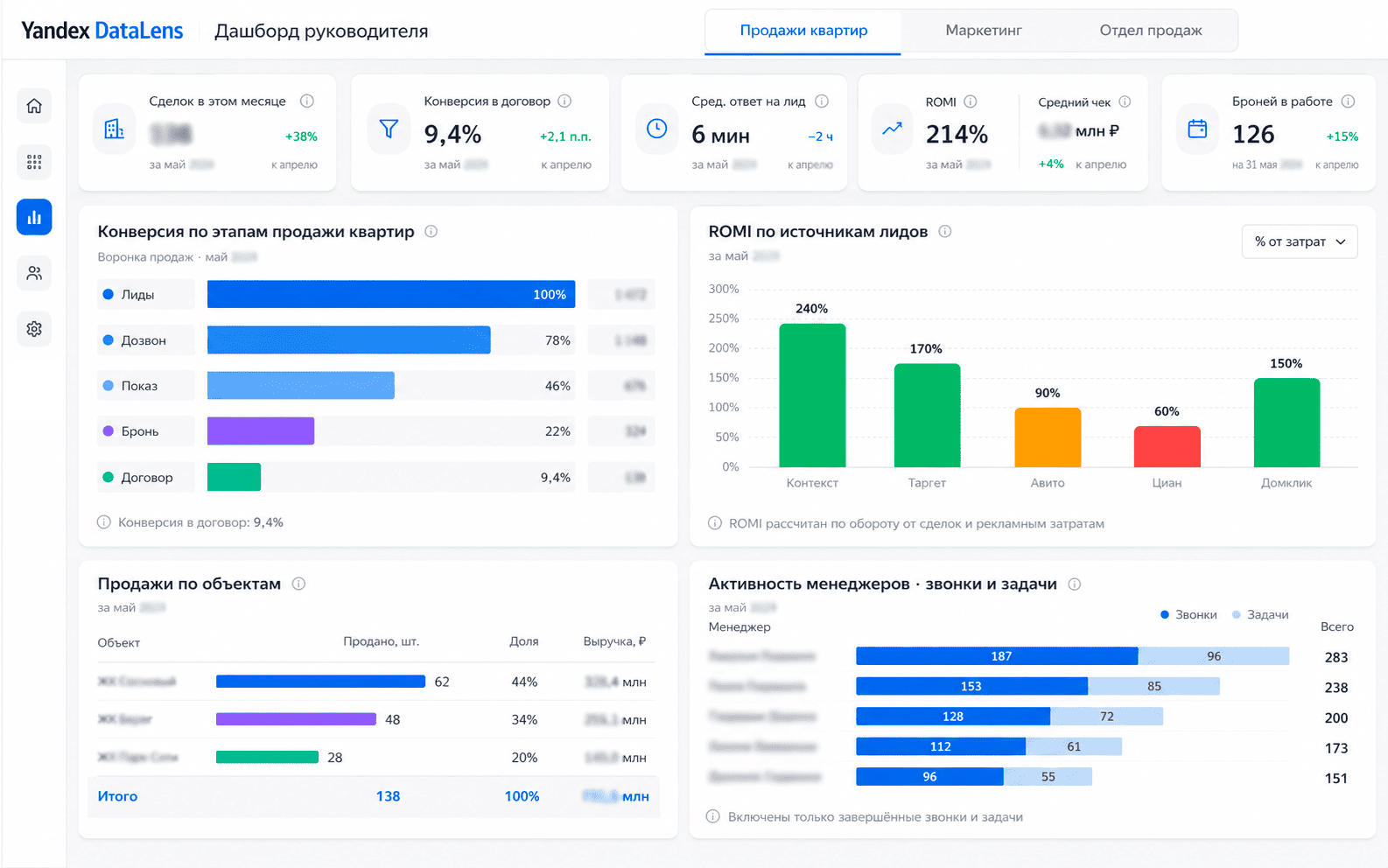Click info icon beside ROMI calculation footnote

click(714, 523)
